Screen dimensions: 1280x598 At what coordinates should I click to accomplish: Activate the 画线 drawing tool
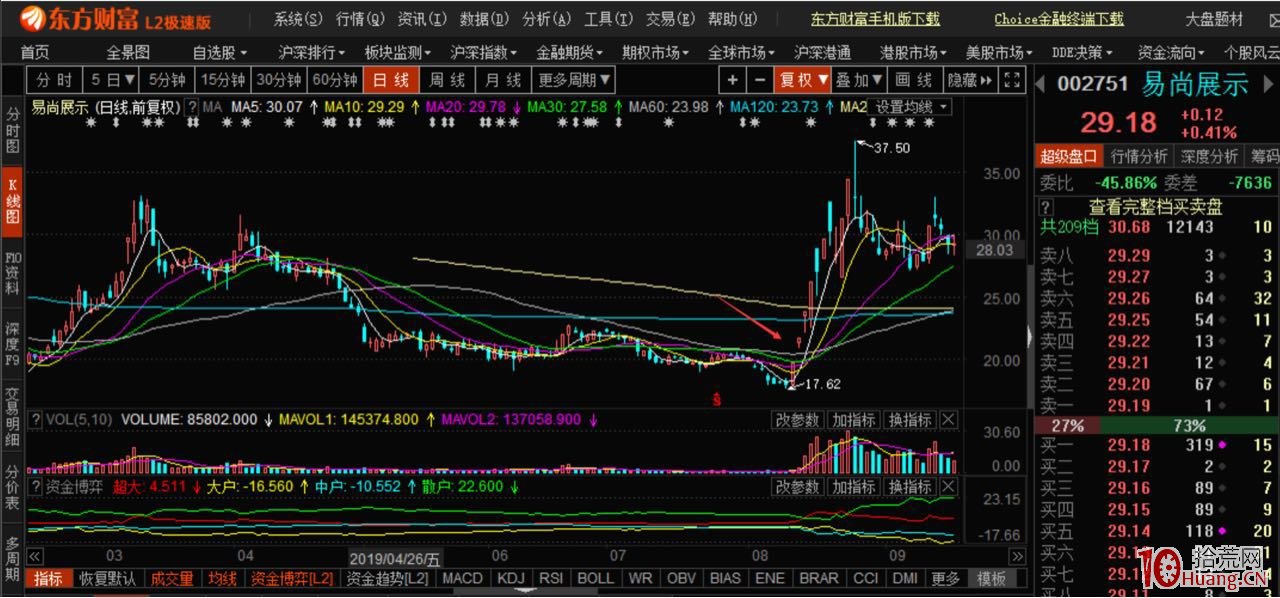pyautogui.click(x=916, y=80)
